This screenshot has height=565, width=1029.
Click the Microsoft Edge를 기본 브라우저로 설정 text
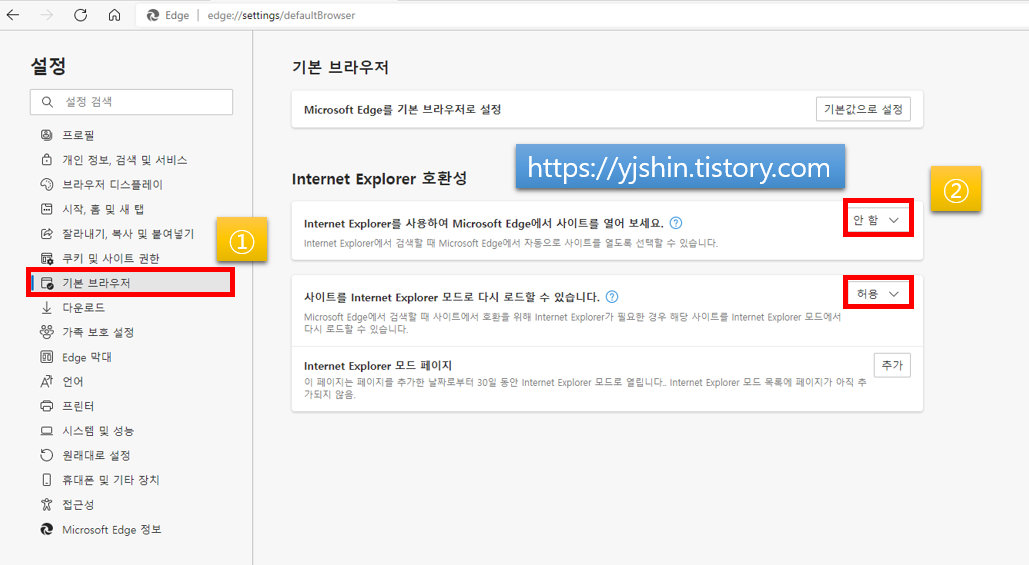click(x=402, y=110)
